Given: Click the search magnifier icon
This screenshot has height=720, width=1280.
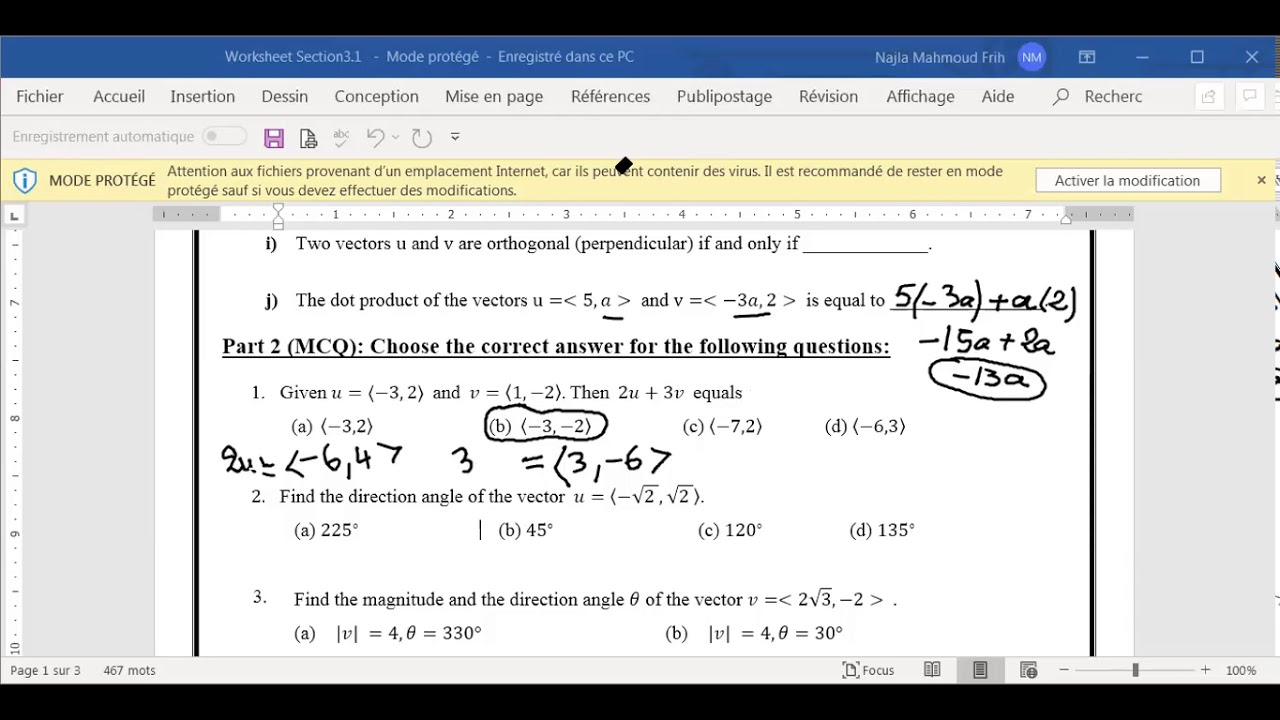Looking at the screenshot, I should click(1061, 96).
